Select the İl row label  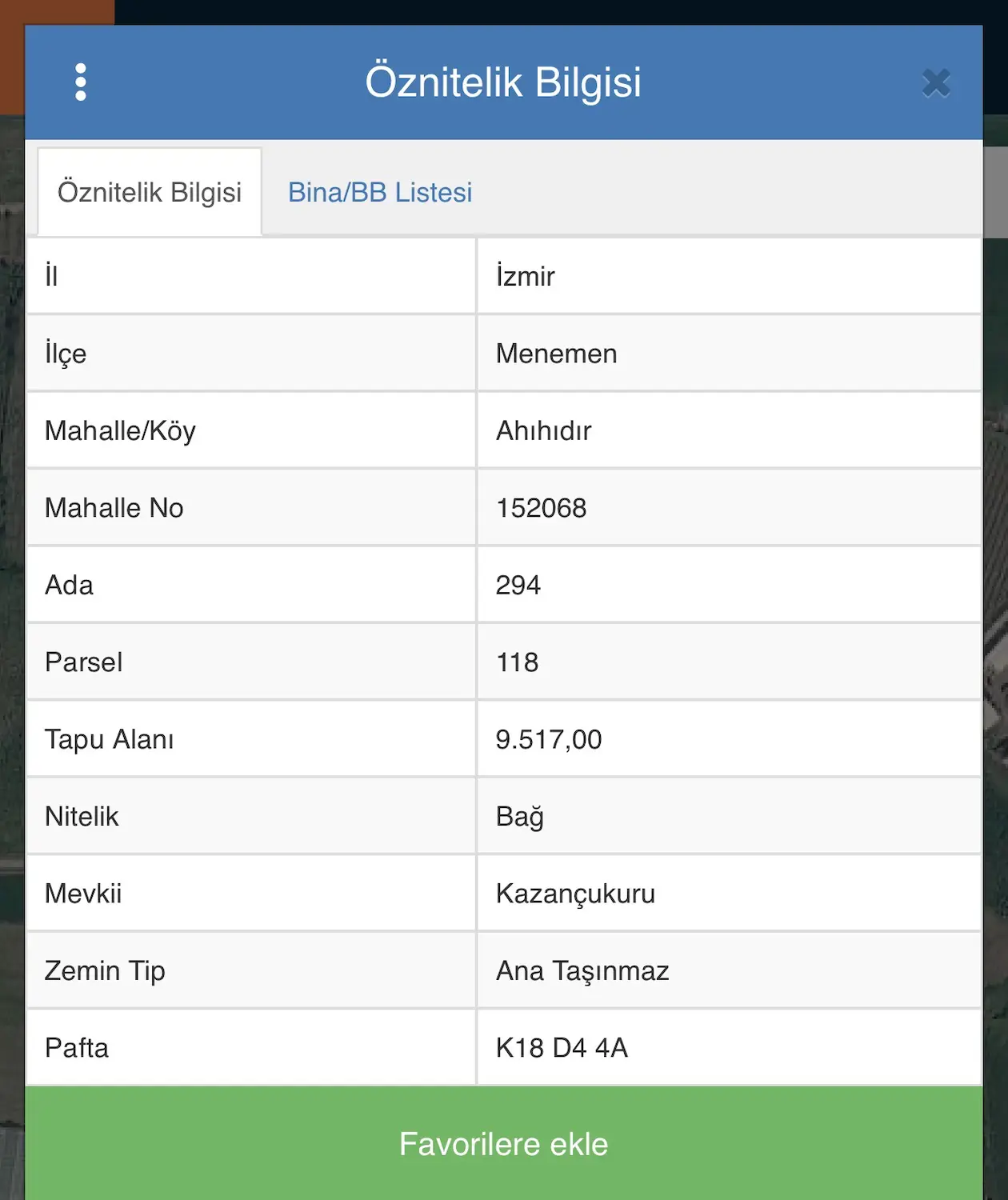point(51,276)
